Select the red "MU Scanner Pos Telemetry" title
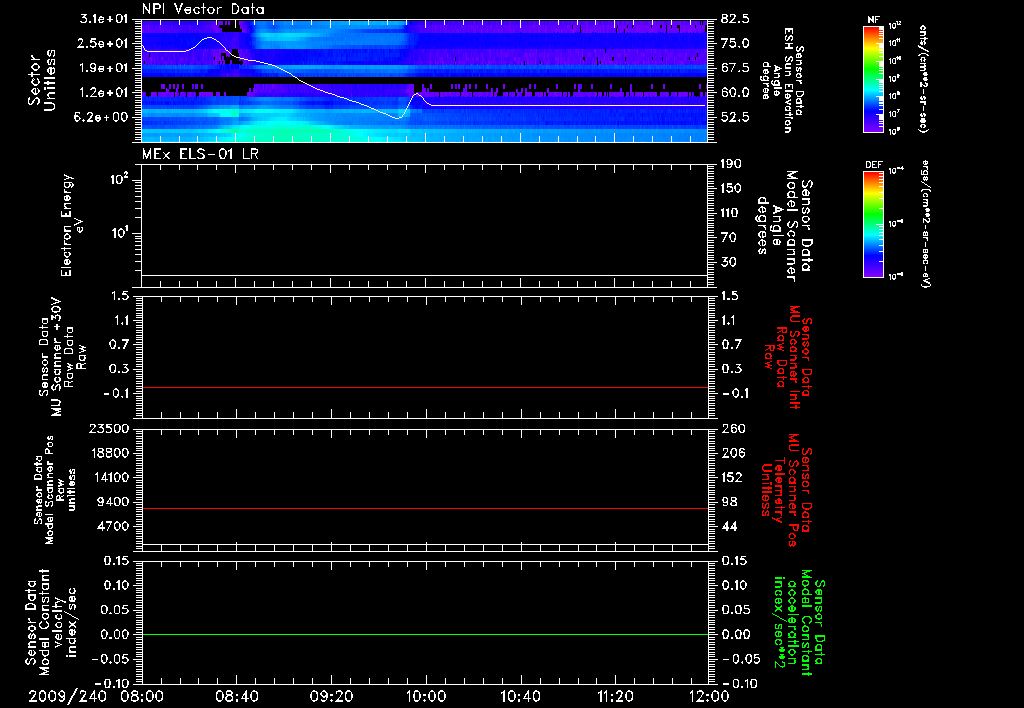The width and height of the screenshot is (1024, 708). pos(786,490)
